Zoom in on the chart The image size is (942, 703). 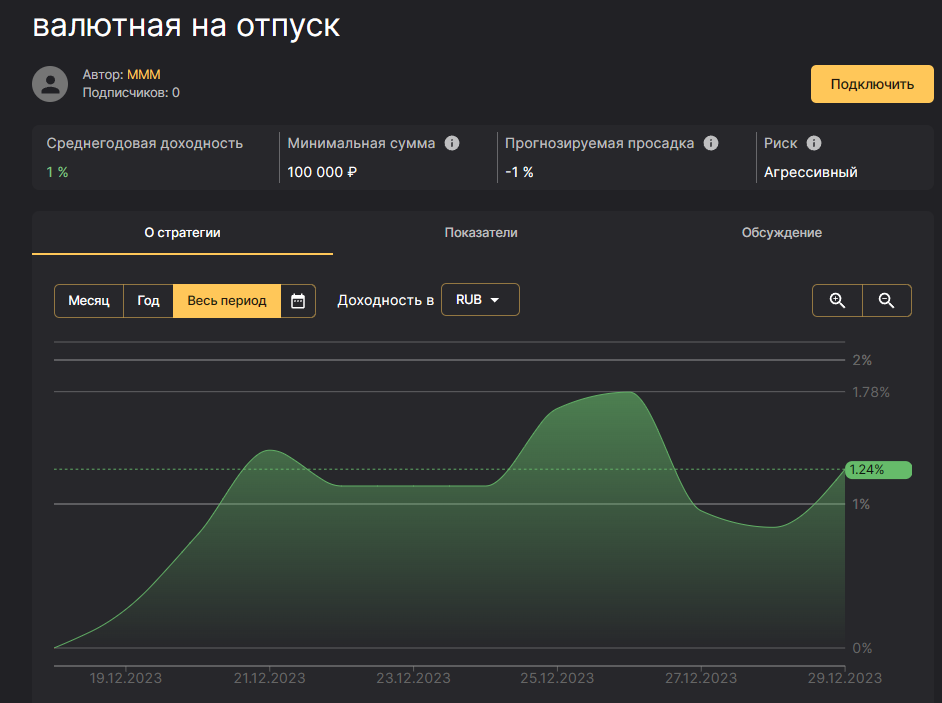[837, 300]
